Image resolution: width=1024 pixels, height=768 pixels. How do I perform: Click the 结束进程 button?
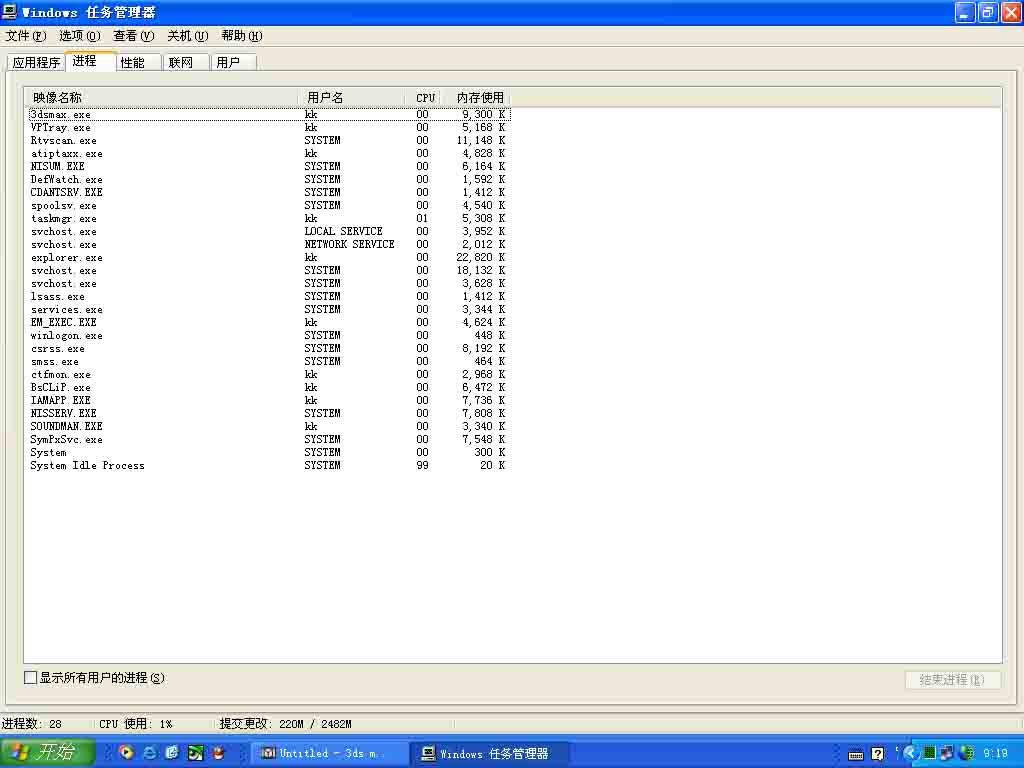[x=953, y=680]
